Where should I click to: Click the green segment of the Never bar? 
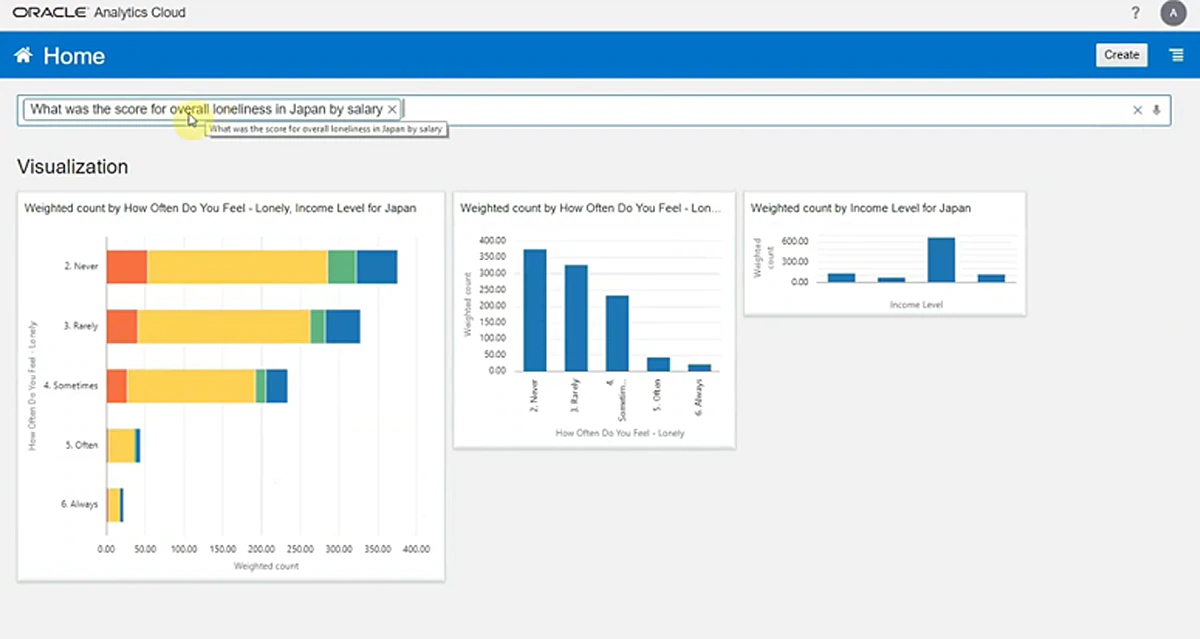[x=341, y=267]
